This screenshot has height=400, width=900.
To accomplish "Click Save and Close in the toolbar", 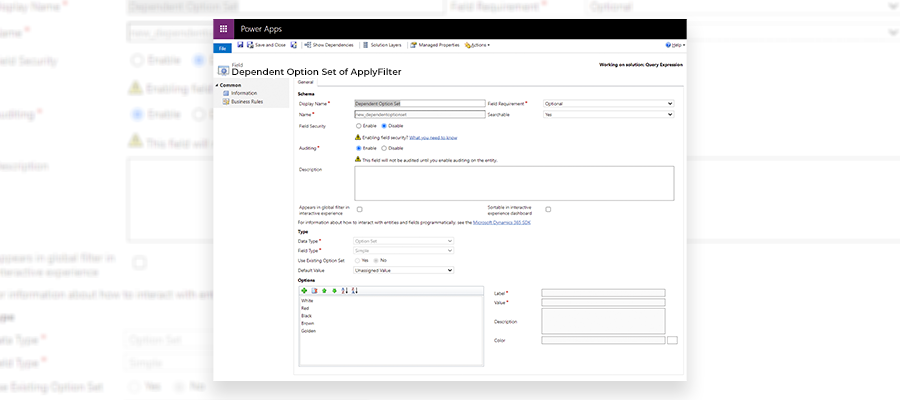I will (266, 45).
